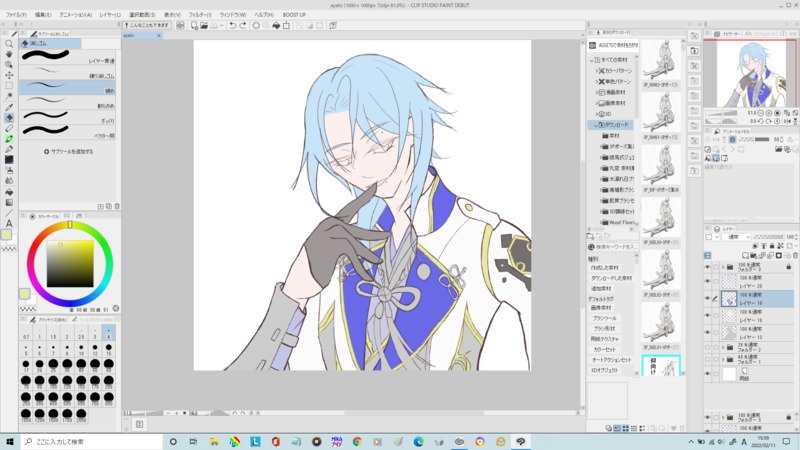Click サブツールを追加する to add a sub tool
Image resolution: width=800 pixels, height=450 pixels.
coord(69,152)
